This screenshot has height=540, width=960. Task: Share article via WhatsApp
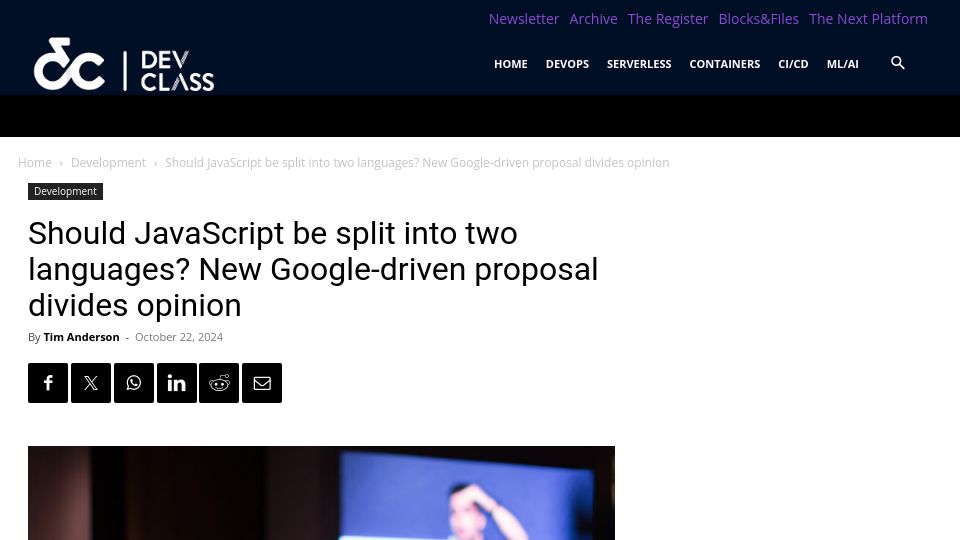133,383
